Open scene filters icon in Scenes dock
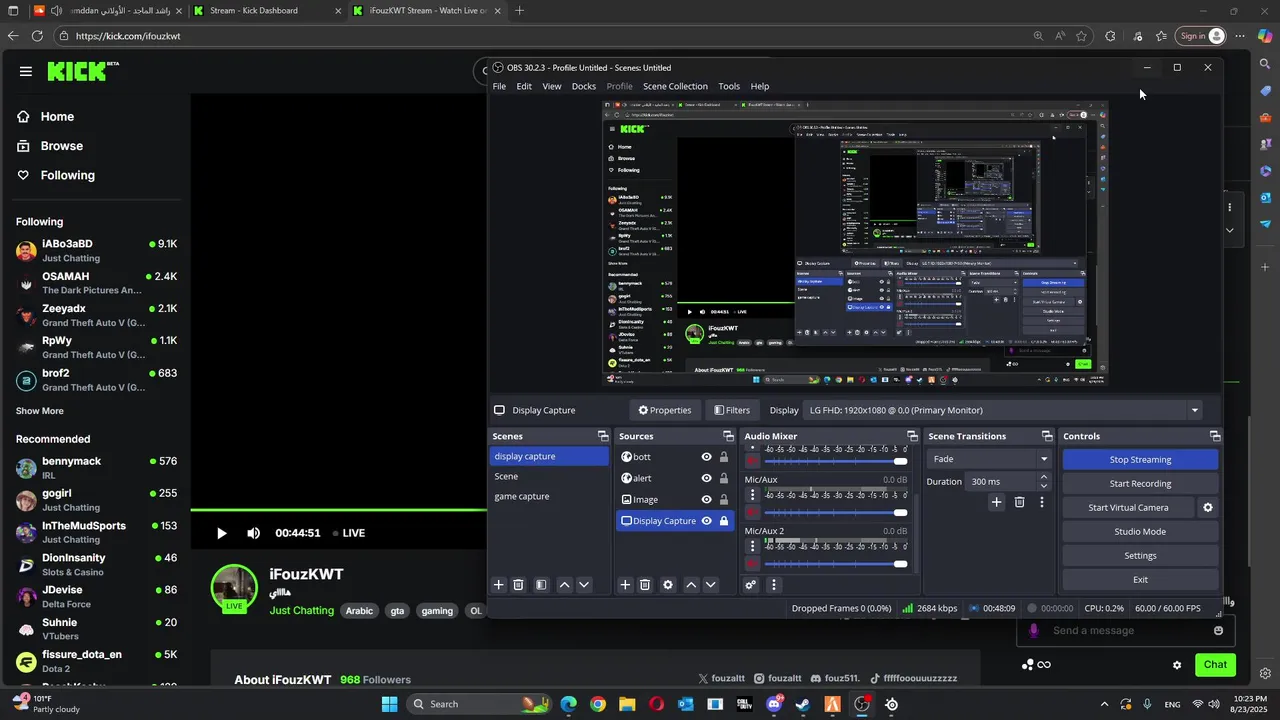Screen dimensions: 1280x720 (x=541, y=585)
